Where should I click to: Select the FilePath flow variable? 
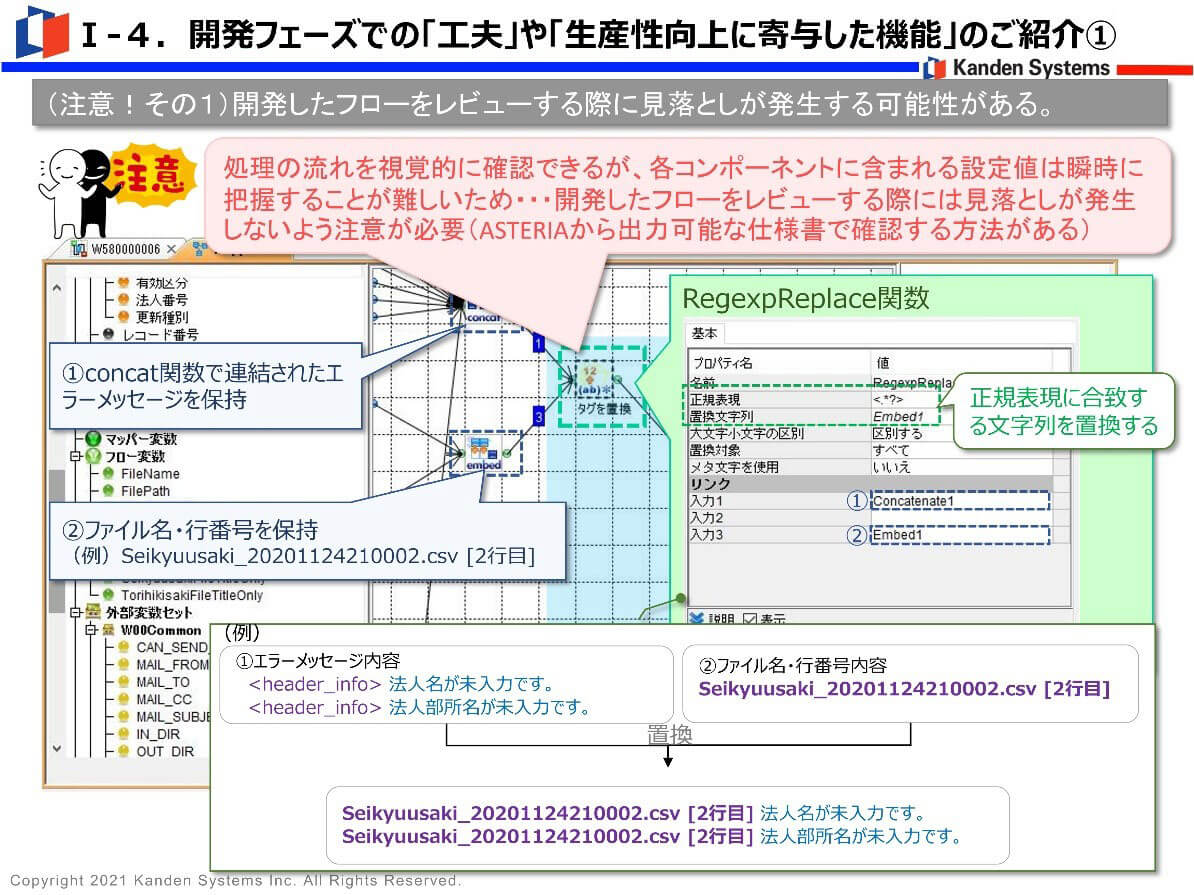145,491
